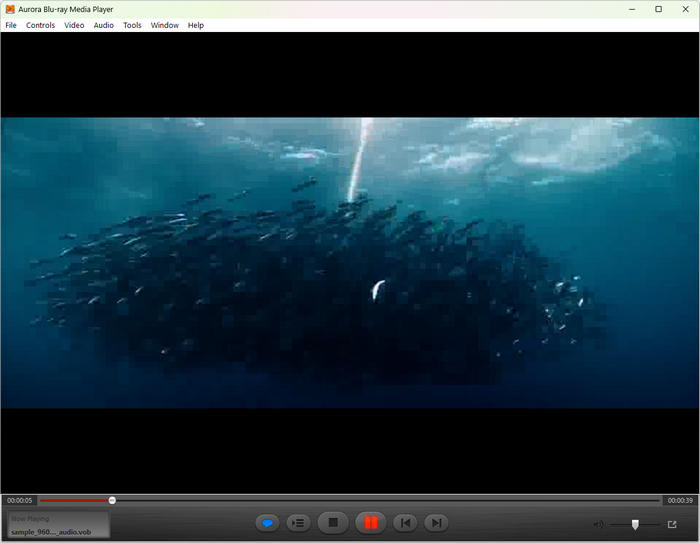Open the Window menu
The height and width of the screenshot is (543, 700).
pos(165,25)
